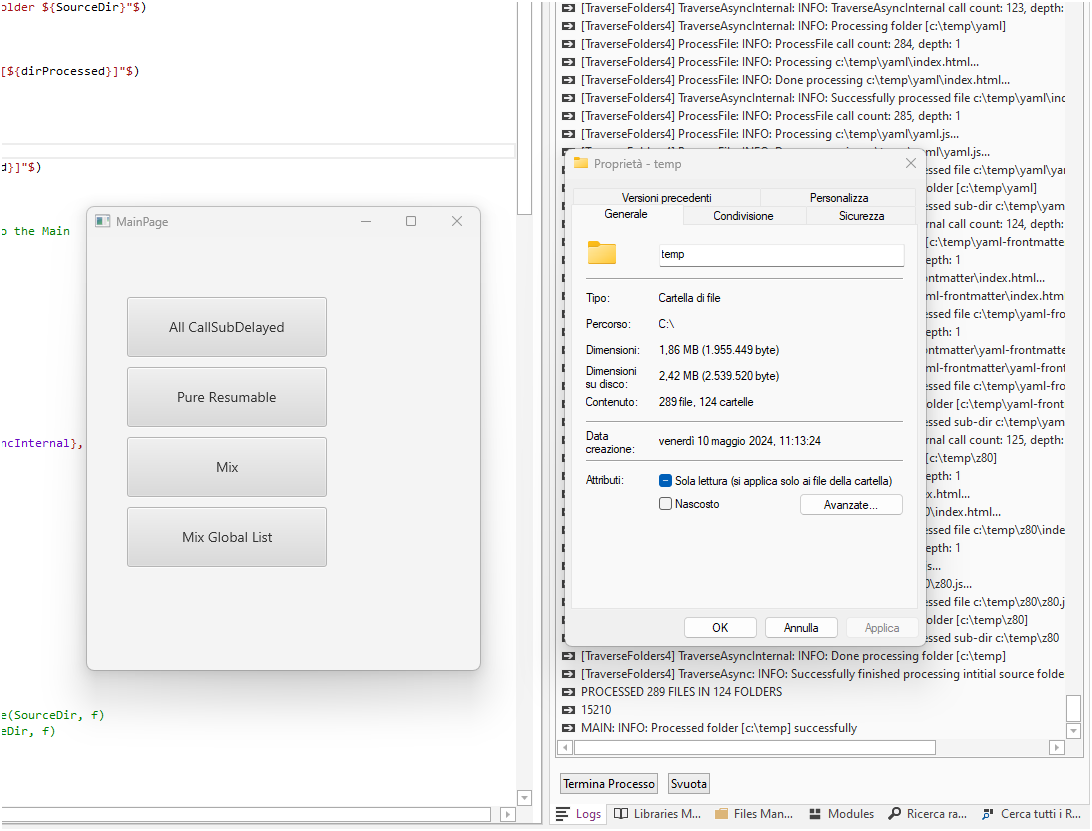The image size is (1092, 831).
Task: Close the MainPage window
Action: pyautogui.click(x=457, y=221)
